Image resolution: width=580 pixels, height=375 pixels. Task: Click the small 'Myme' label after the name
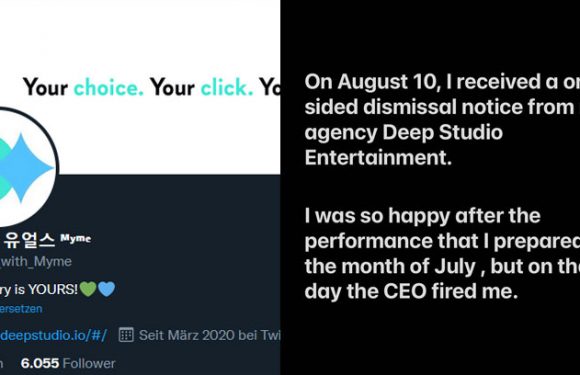click(x=76, y=239)
